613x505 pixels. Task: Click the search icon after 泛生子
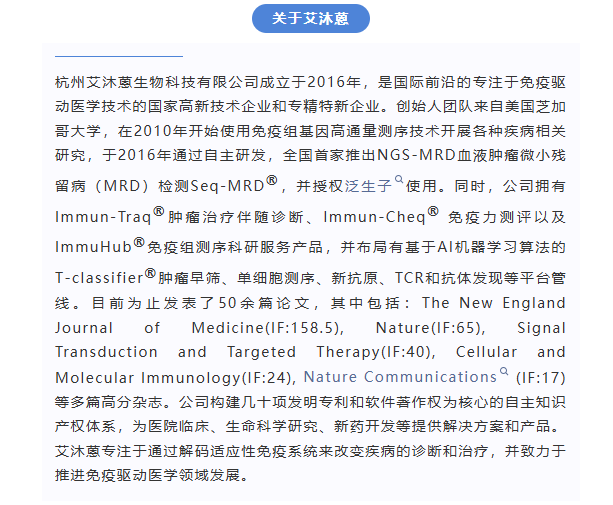coord(399,180)
